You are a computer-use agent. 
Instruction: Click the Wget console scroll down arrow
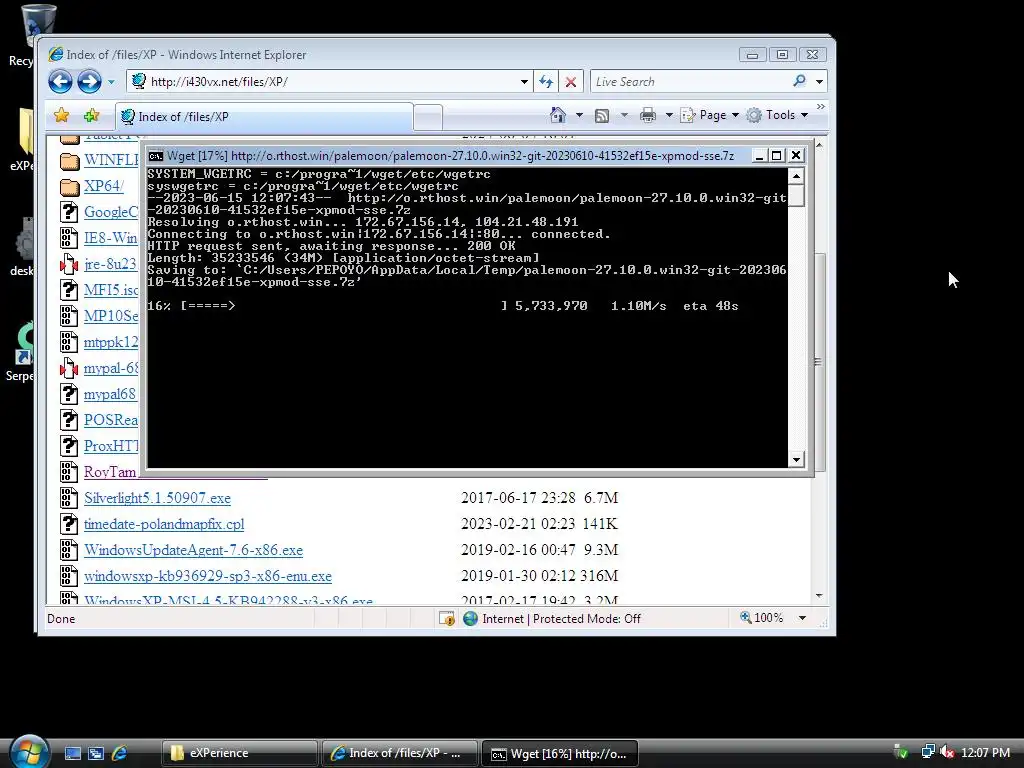pos(796,460)
